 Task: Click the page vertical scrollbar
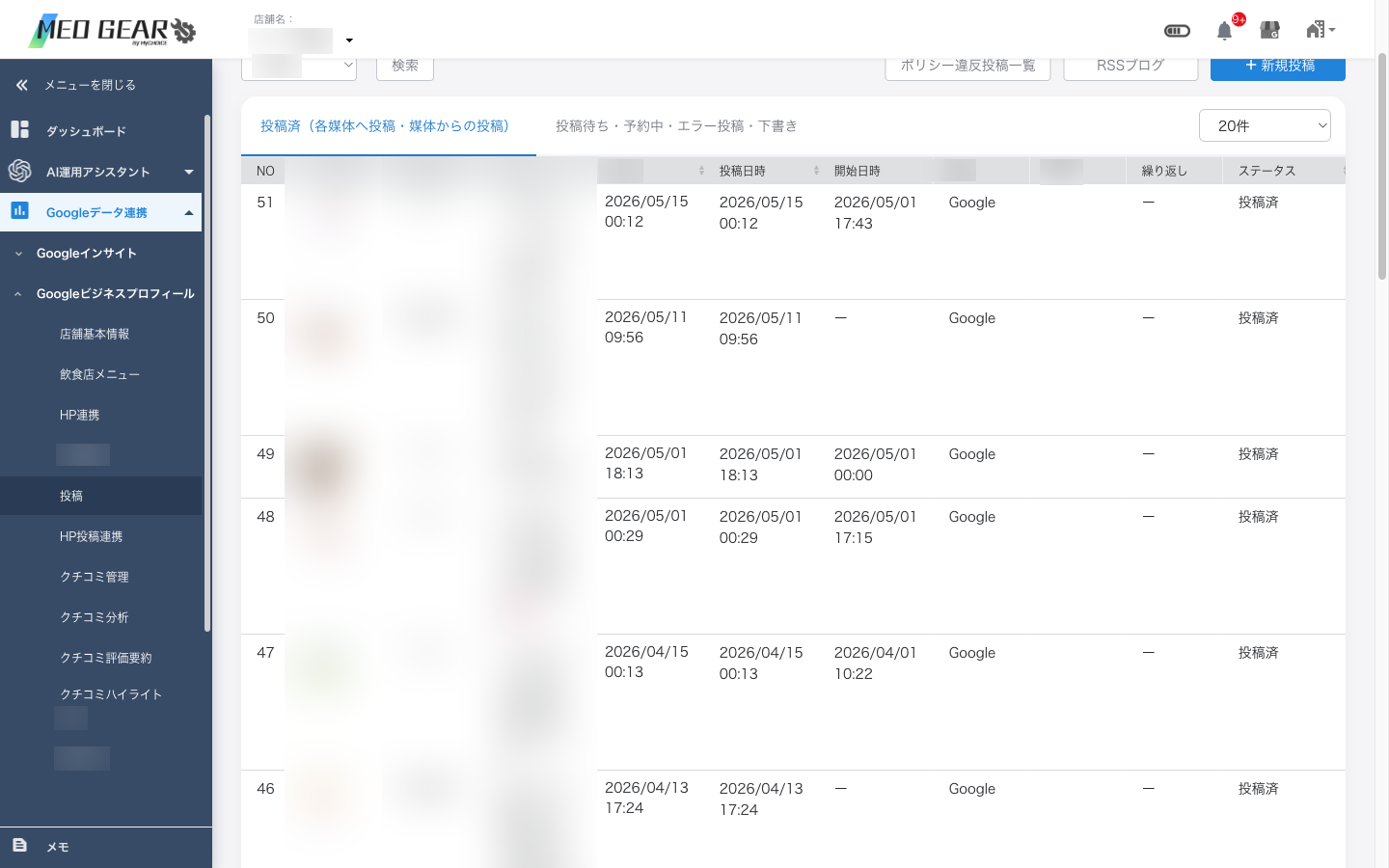coord(1381,166)
